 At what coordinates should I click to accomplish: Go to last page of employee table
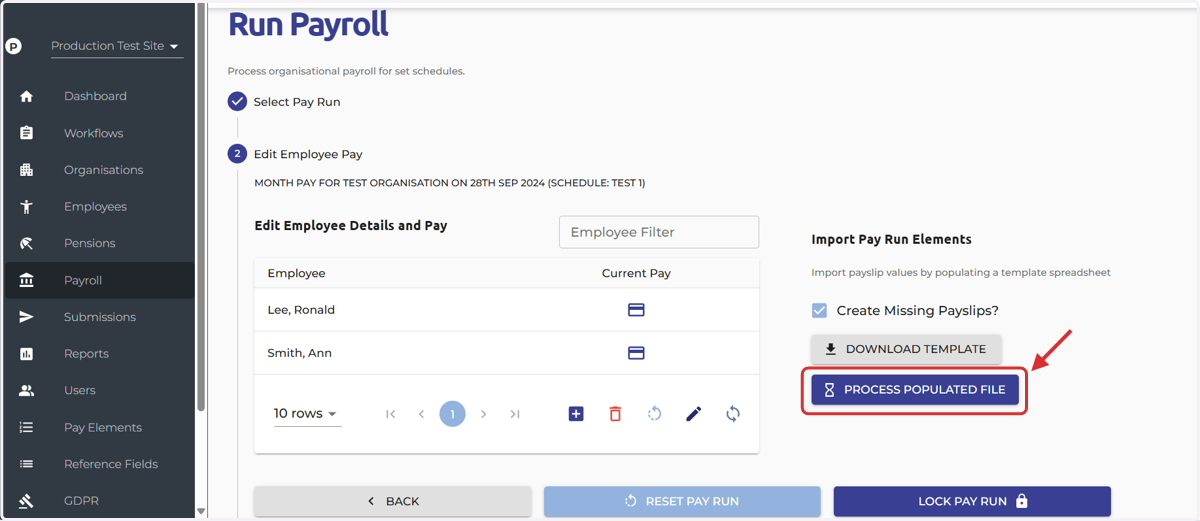click(x=514, y=414)
